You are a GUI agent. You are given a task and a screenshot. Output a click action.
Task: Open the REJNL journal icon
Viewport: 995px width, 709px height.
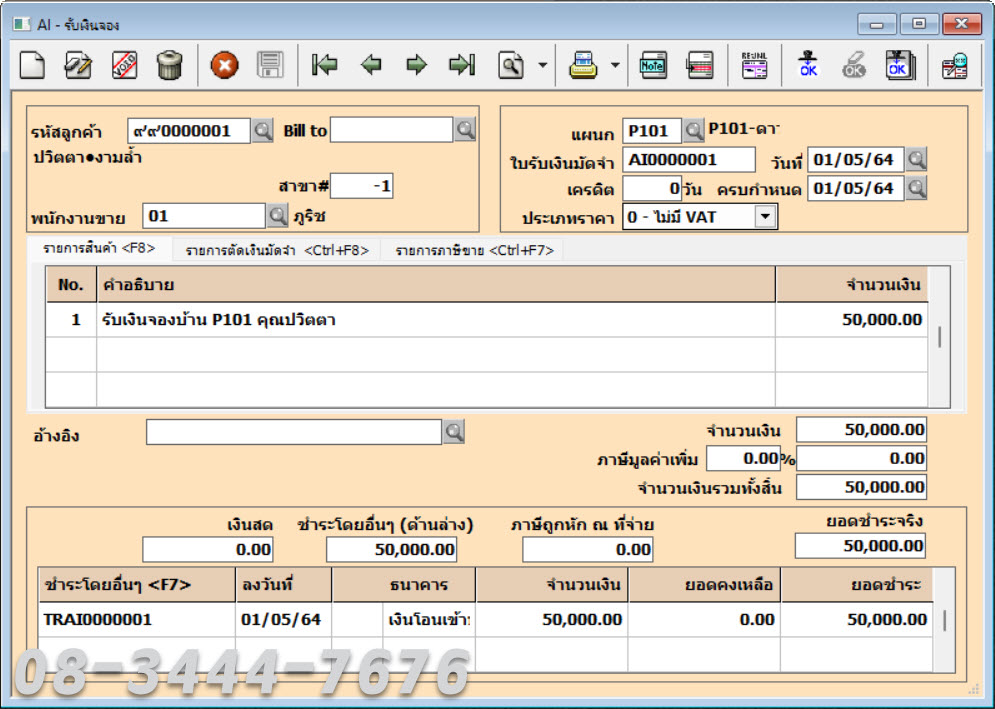tap(754, 65)
